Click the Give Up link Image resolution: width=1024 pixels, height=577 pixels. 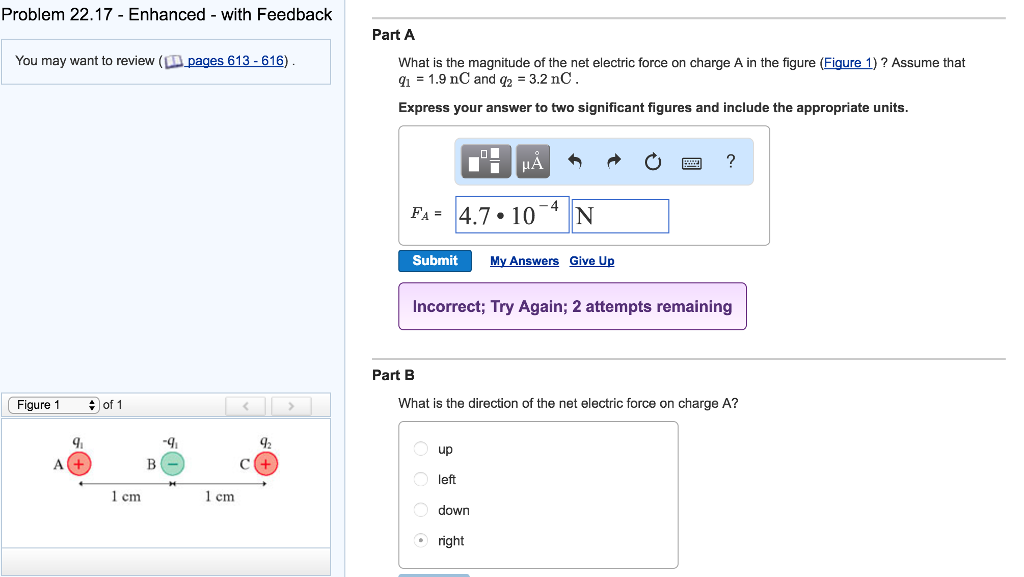click(592, 261)
